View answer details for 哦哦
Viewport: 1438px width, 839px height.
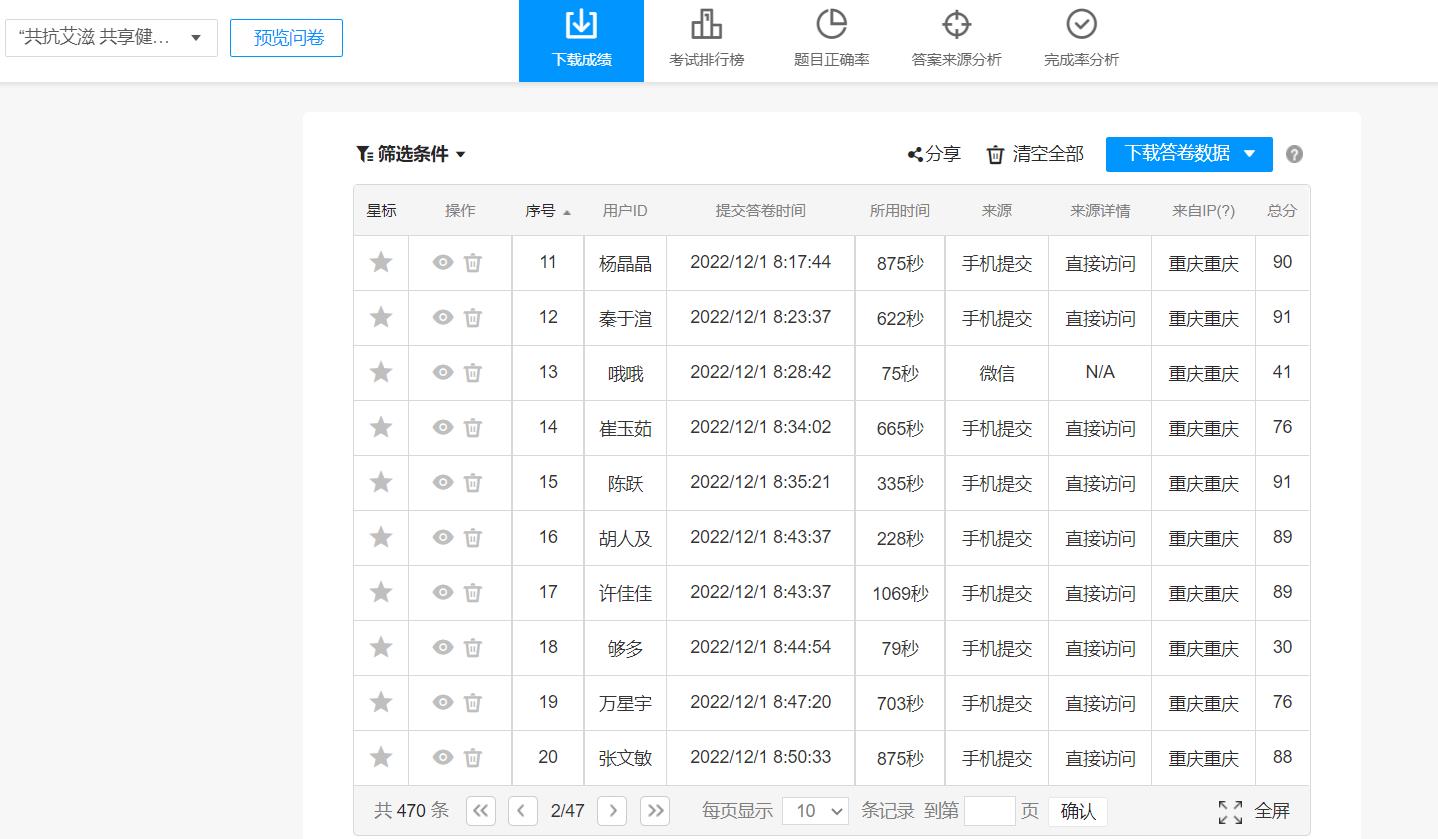443,373
